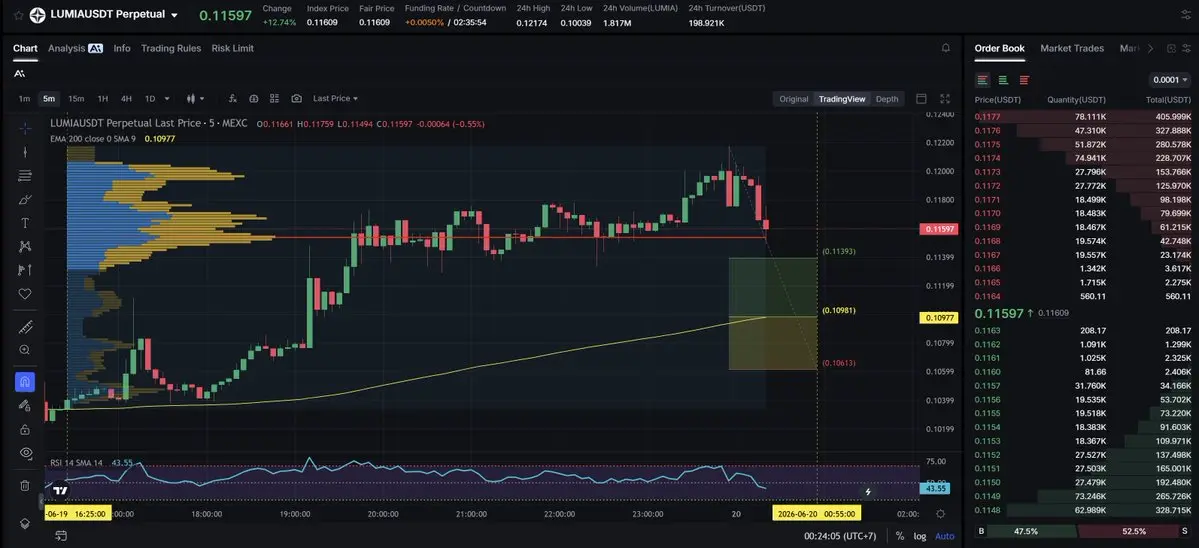This screenshot has height=548, width=1199.
Task: Switch to the Chart tab
Action: (x=25, y=48)
